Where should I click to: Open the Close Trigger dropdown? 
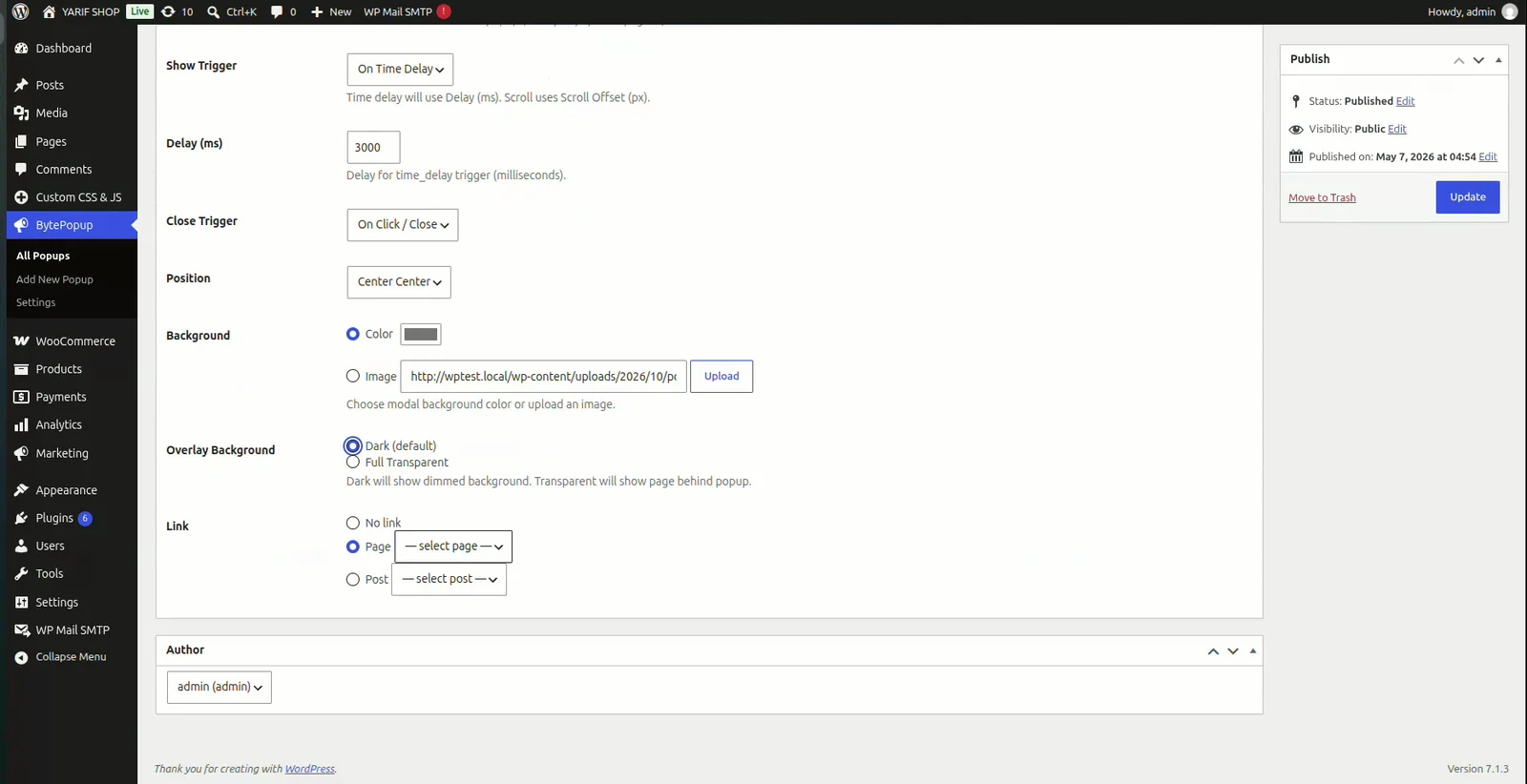(403, 224)
